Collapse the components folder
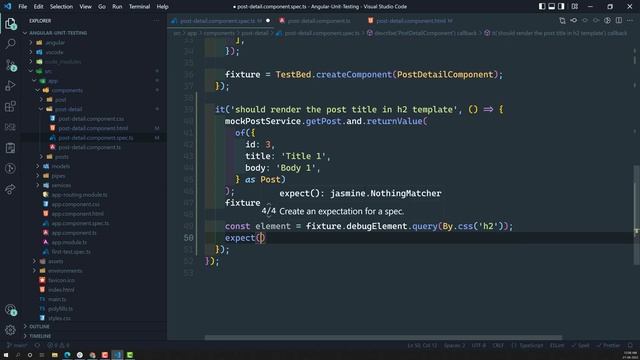The image size is (640, 360). tap(38, 90)
